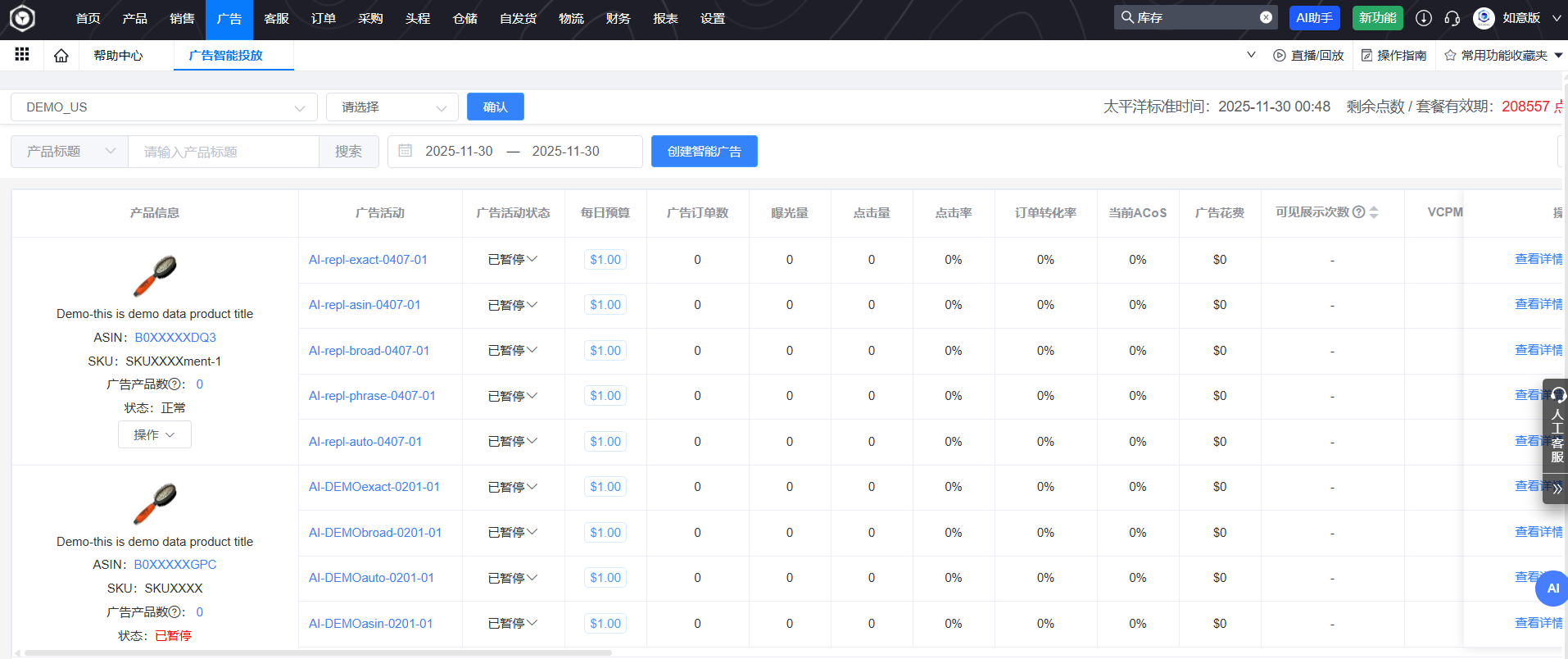Open the 广告 top menu
1568x659 pixels.
point(229,19)
